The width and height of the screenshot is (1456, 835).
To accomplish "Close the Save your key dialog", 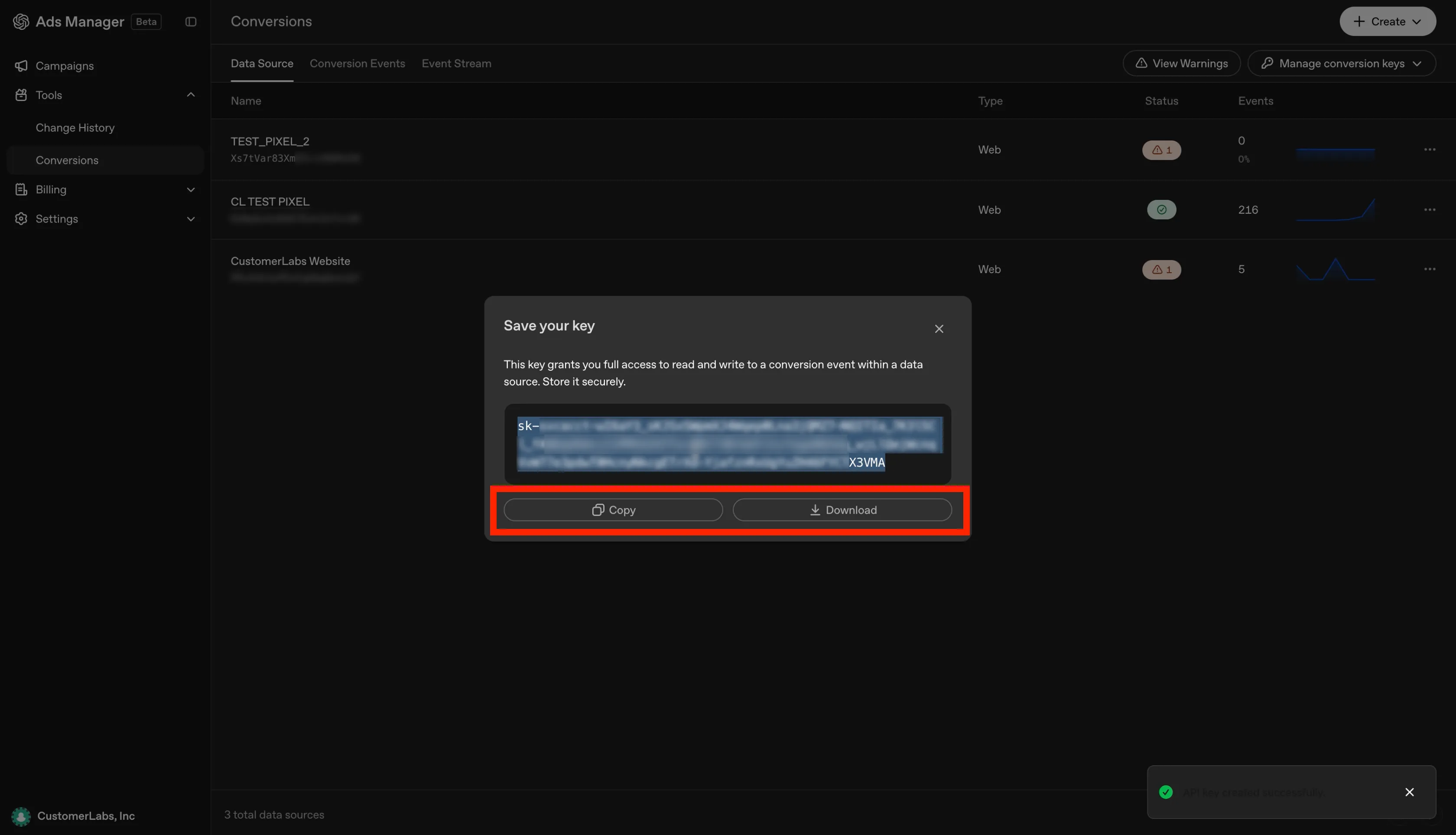I will (939, 329).
